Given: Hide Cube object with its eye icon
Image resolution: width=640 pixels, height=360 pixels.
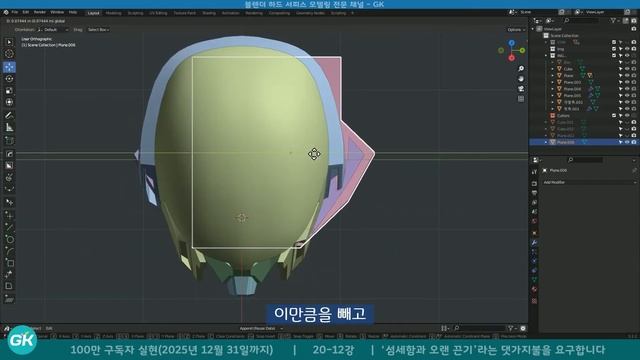Looking at the screenshot, I should [x=627, y=69].
